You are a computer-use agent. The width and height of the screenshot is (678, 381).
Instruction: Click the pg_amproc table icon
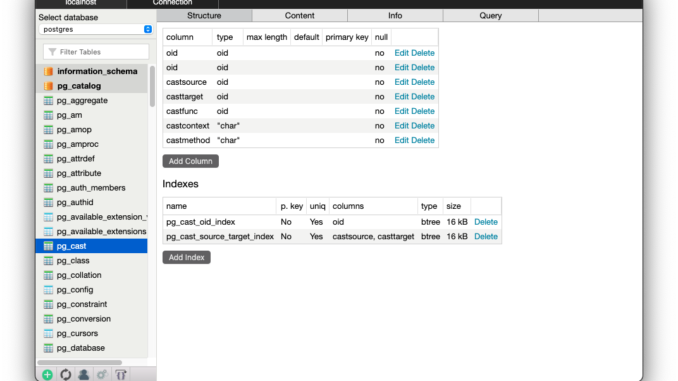coord(48,144)
